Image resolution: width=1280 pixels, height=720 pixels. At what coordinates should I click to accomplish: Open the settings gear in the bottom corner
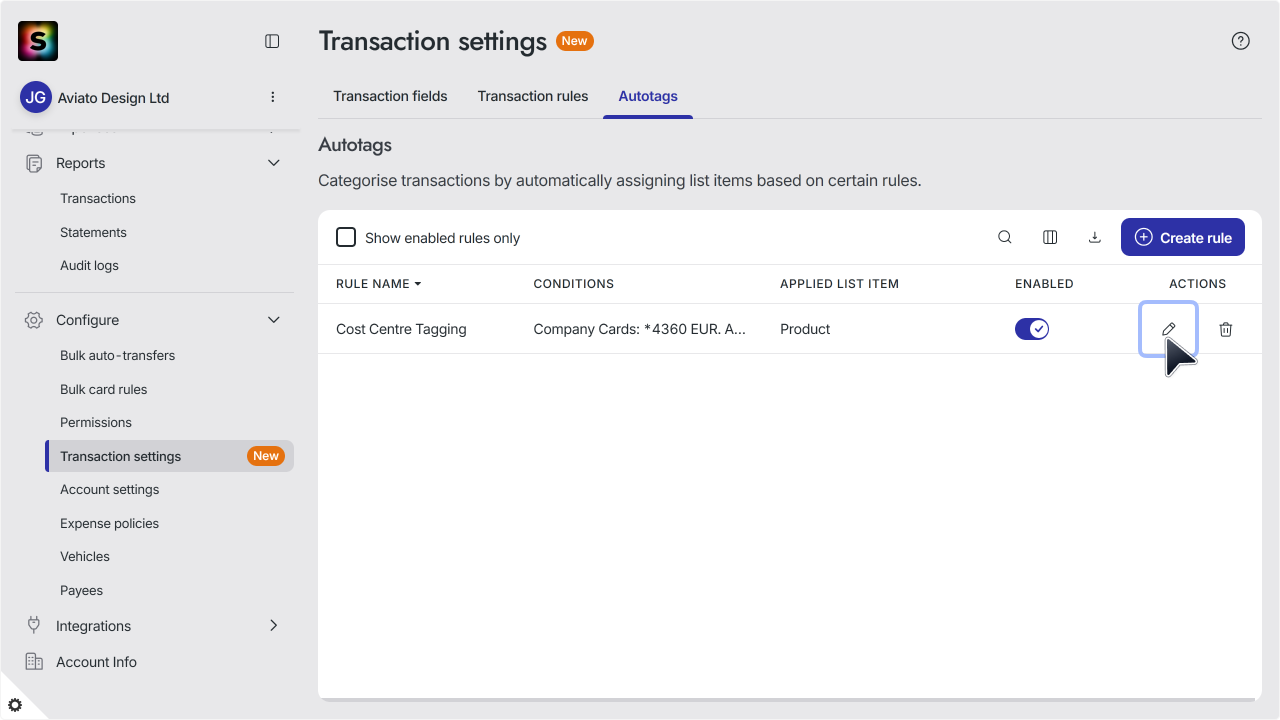(x=15, y=705)
